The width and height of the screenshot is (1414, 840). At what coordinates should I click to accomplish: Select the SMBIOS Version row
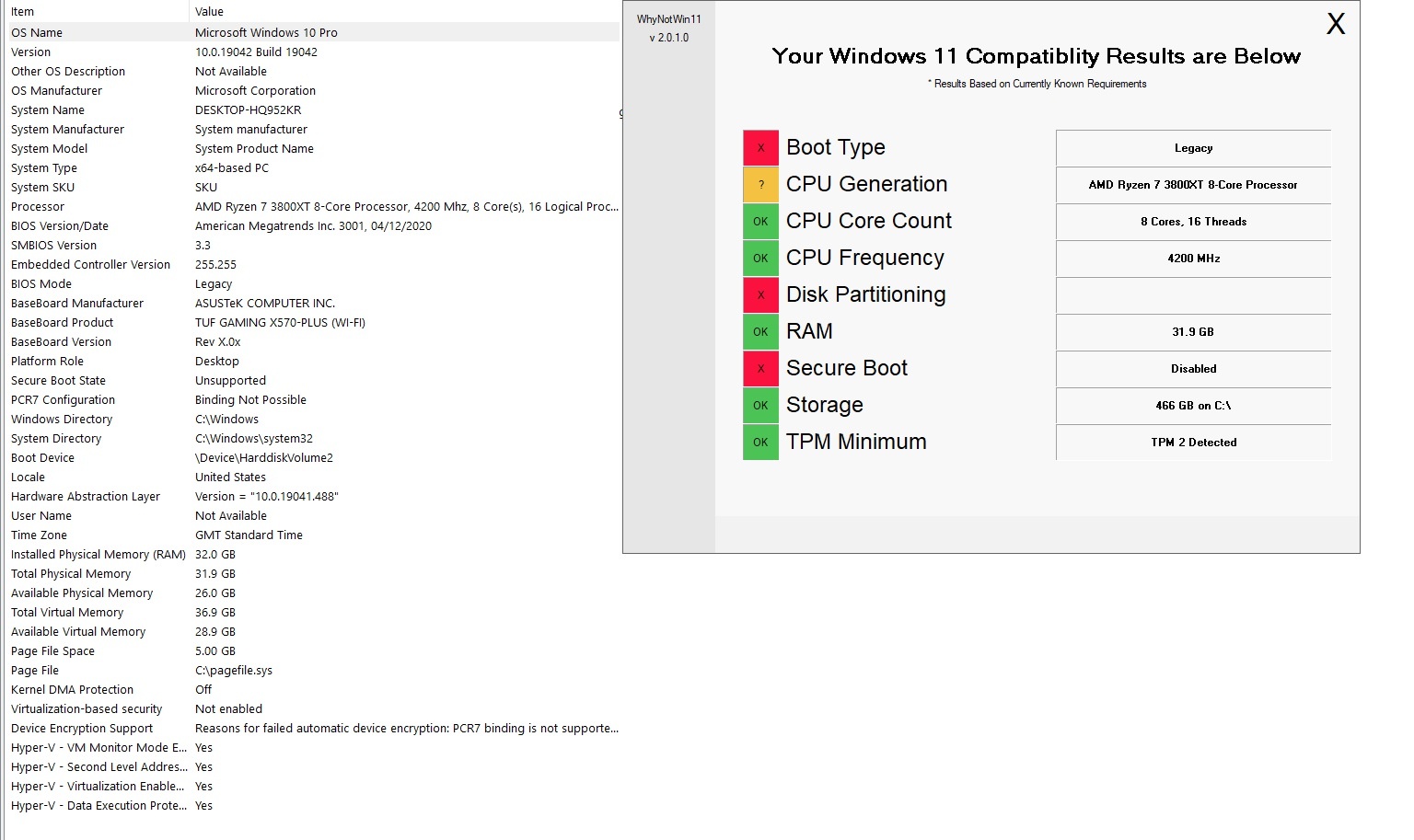(312, 245)
